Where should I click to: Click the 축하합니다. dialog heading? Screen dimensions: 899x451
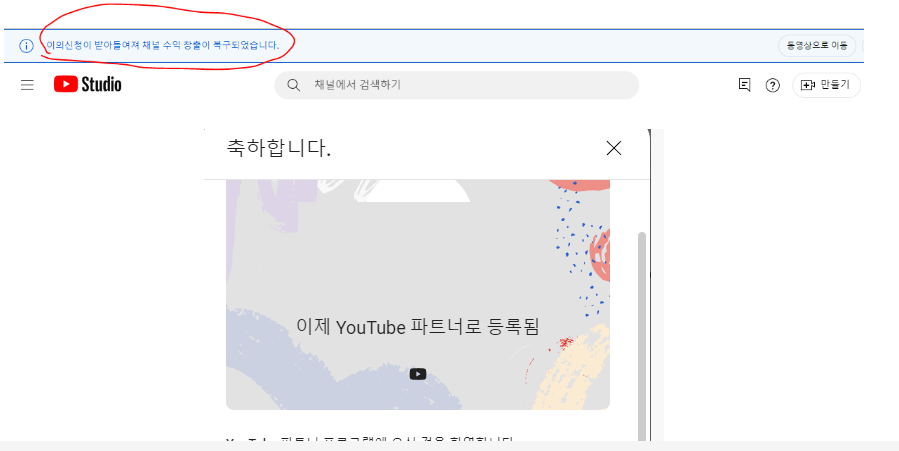tap(279, 148)
